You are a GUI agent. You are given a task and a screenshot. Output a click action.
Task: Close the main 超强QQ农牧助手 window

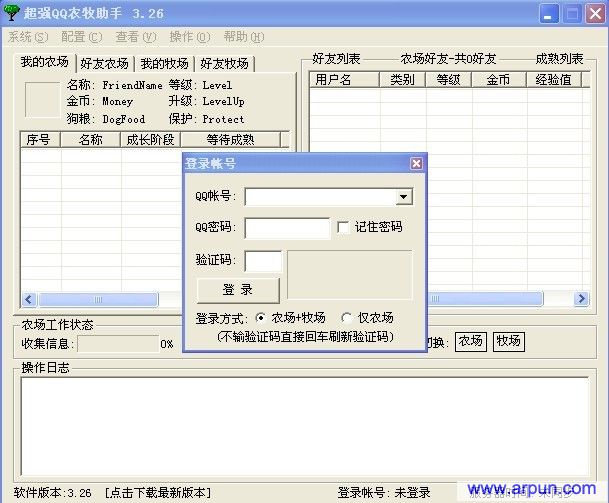click(595, 14)
